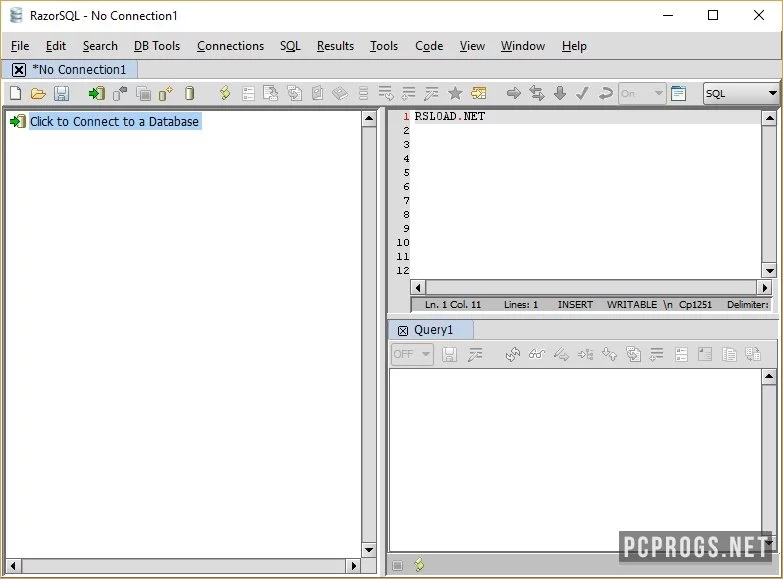The height and width of the screenshot is (579, 783).
Task: Close the Query1 results tab with its X box
Action: (x=403, y=331)
